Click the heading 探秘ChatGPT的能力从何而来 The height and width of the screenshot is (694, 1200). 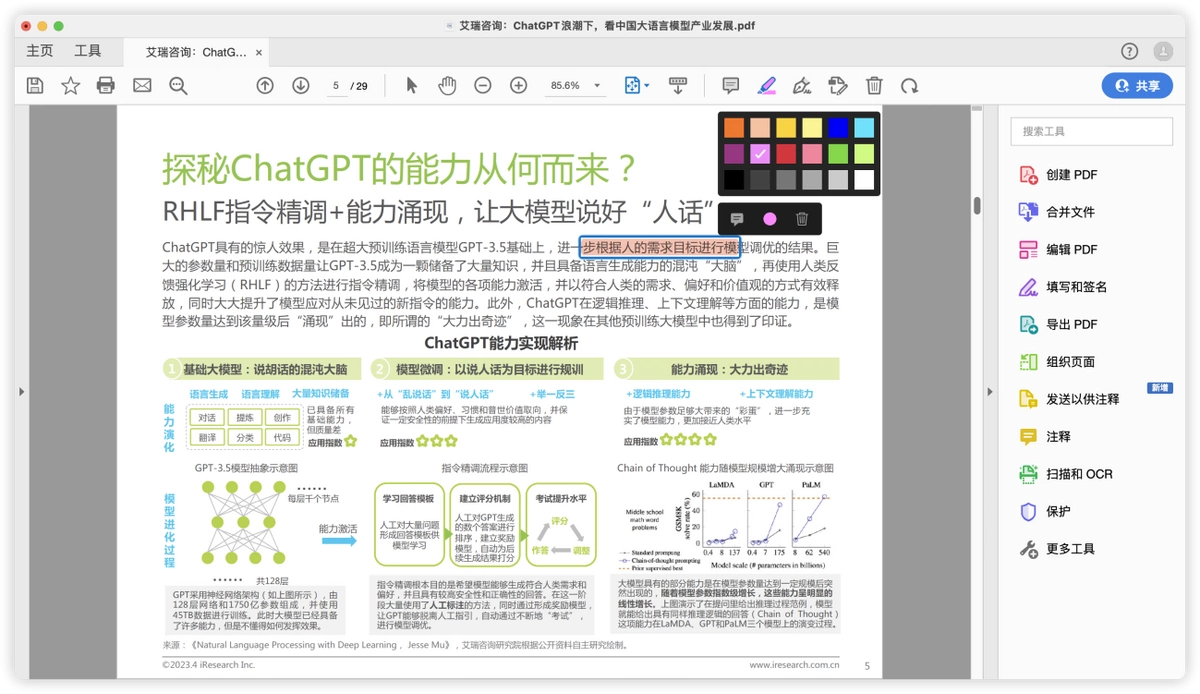[x=400, y=168]
